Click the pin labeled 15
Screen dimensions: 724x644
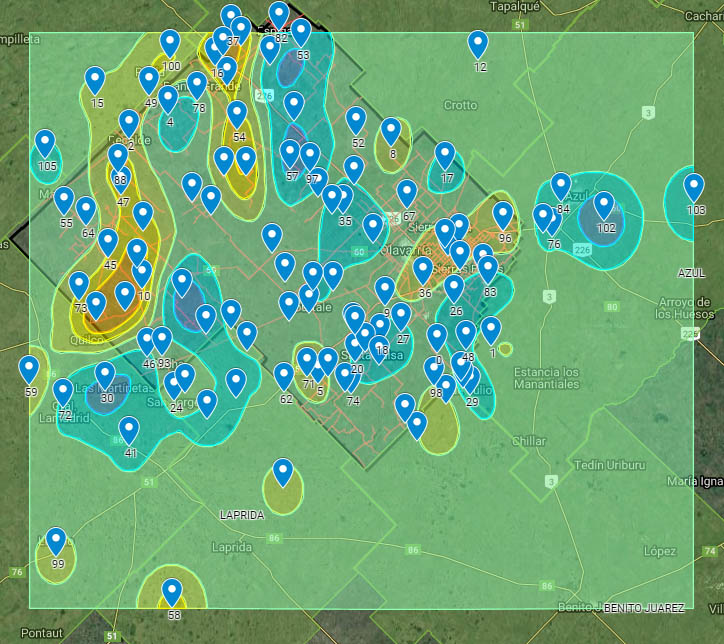pos(95,81)
